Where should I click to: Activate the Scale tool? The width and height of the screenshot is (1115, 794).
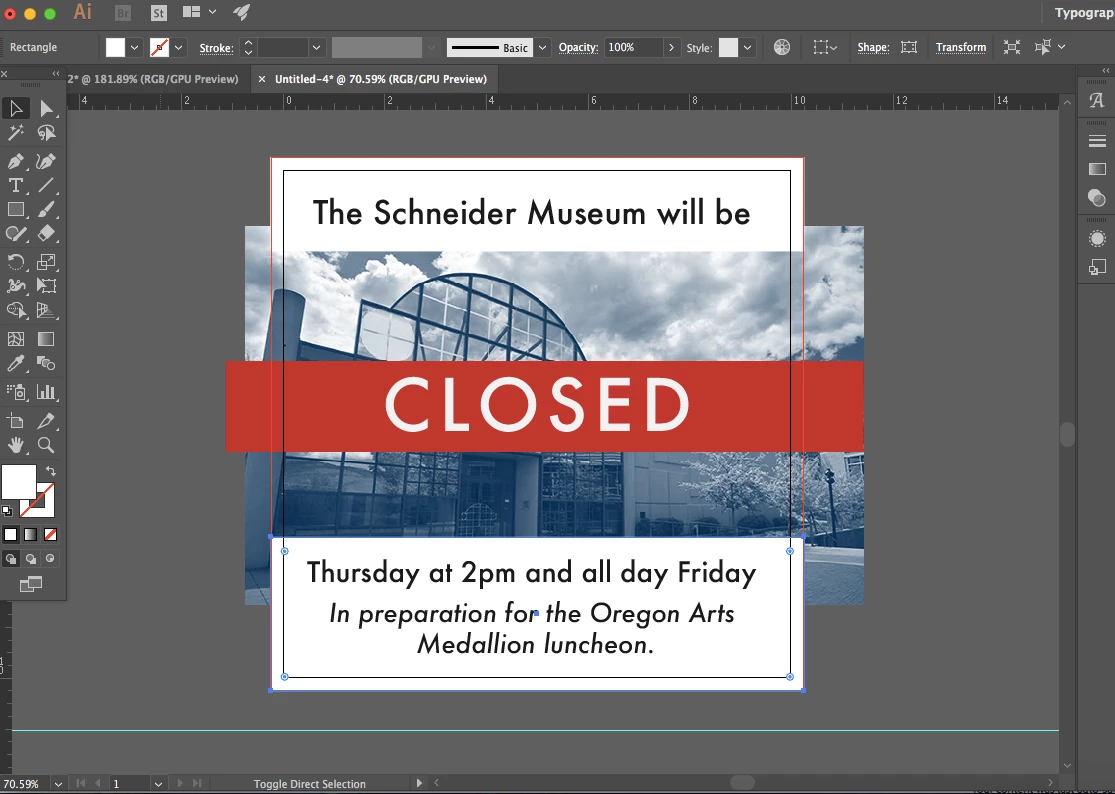[46, 262]
